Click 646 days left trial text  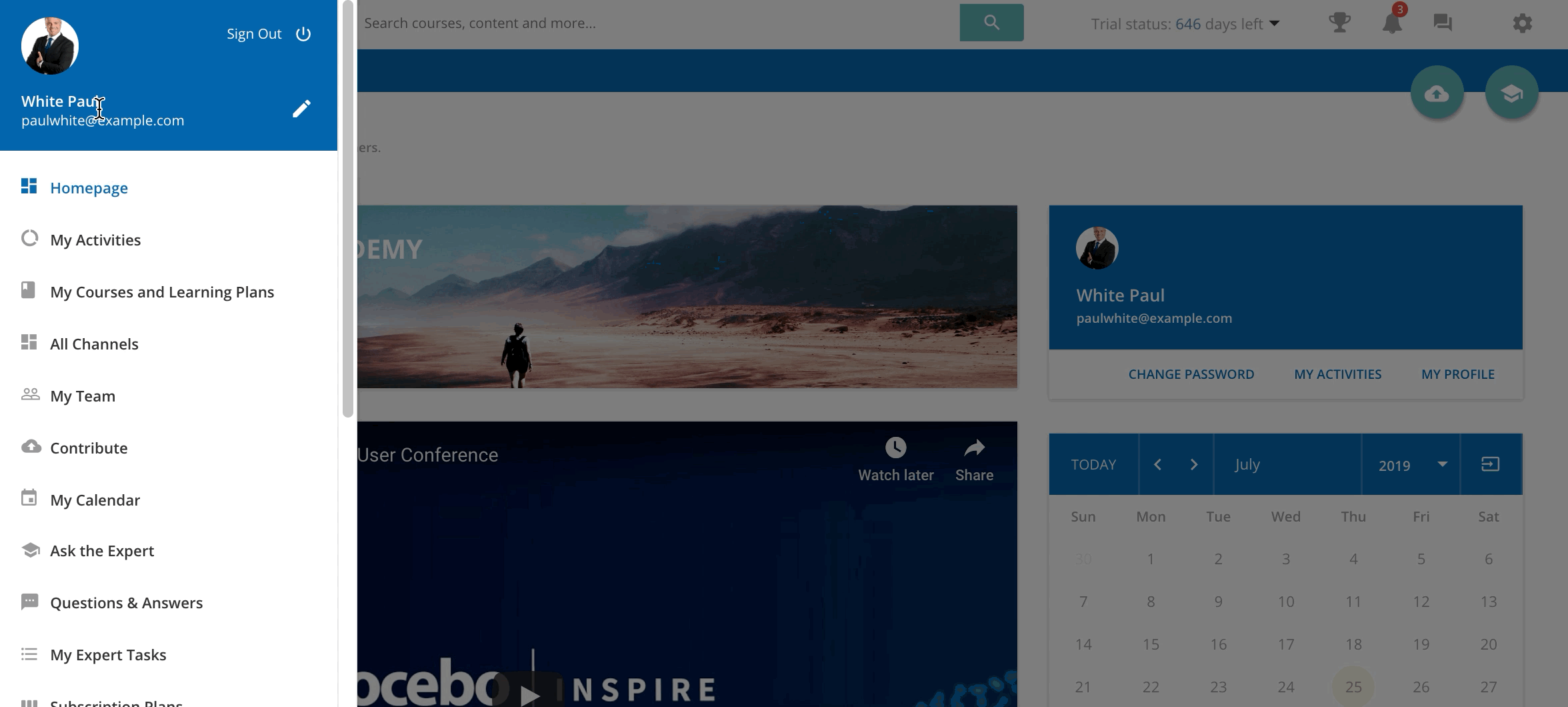[1219, 24]
